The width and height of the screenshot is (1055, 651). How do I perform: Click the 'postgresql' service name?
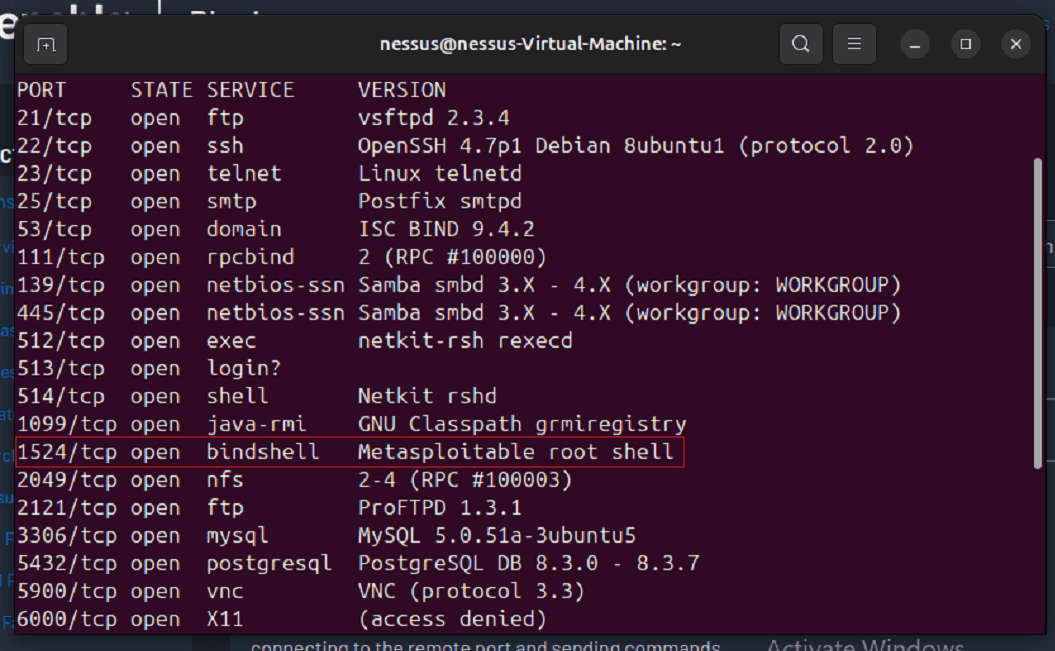[x=269, y=564]
